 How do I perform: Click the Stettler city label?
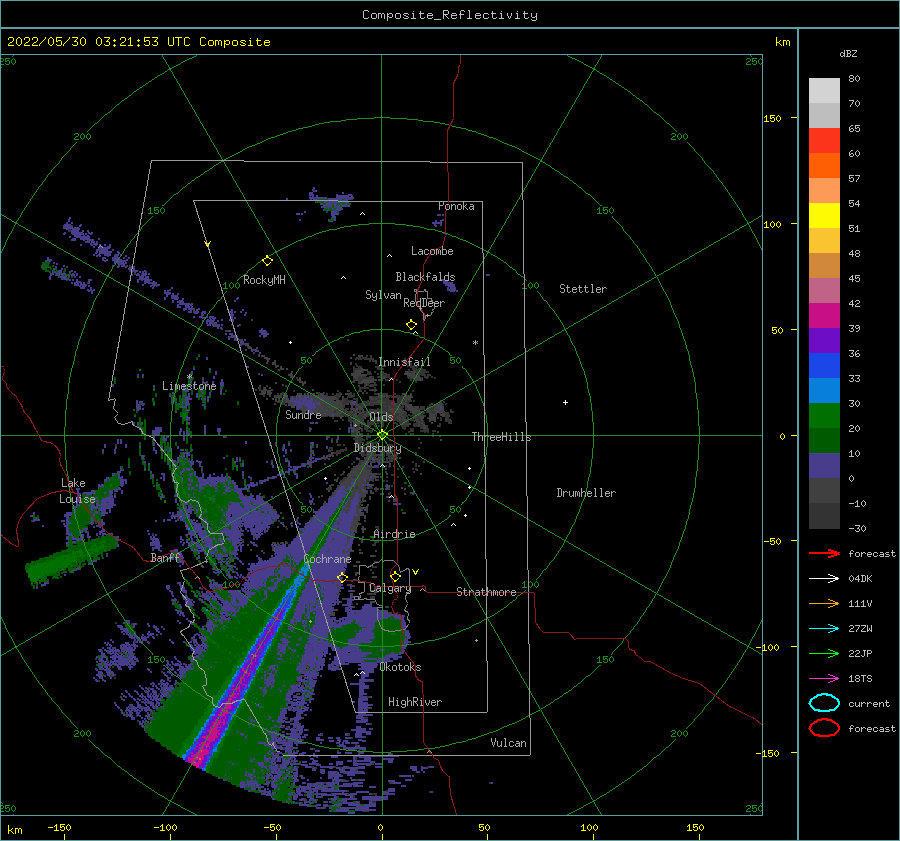point(583,289)
